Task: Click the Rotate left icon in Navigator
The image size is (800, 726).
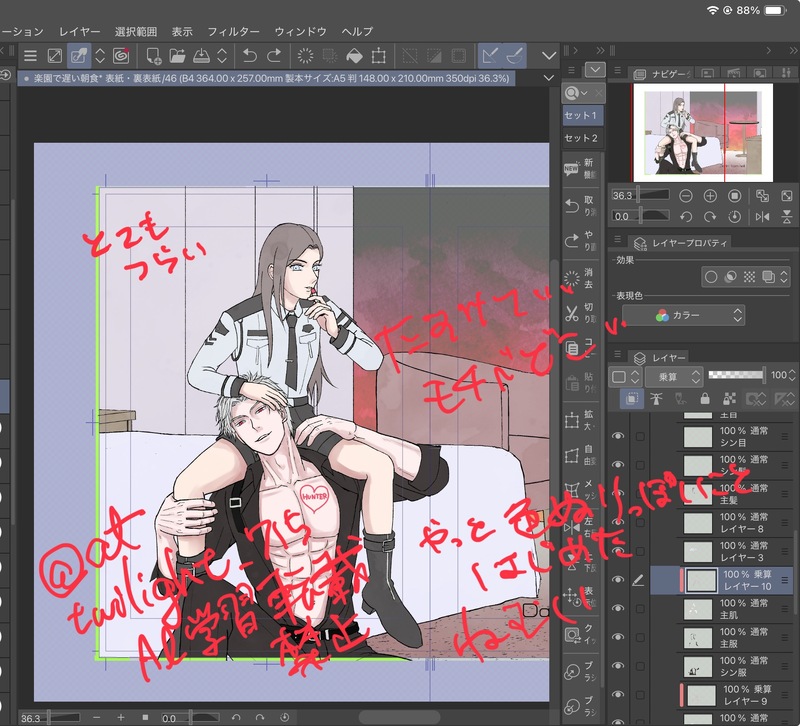Action: click(x=686, y=217)
